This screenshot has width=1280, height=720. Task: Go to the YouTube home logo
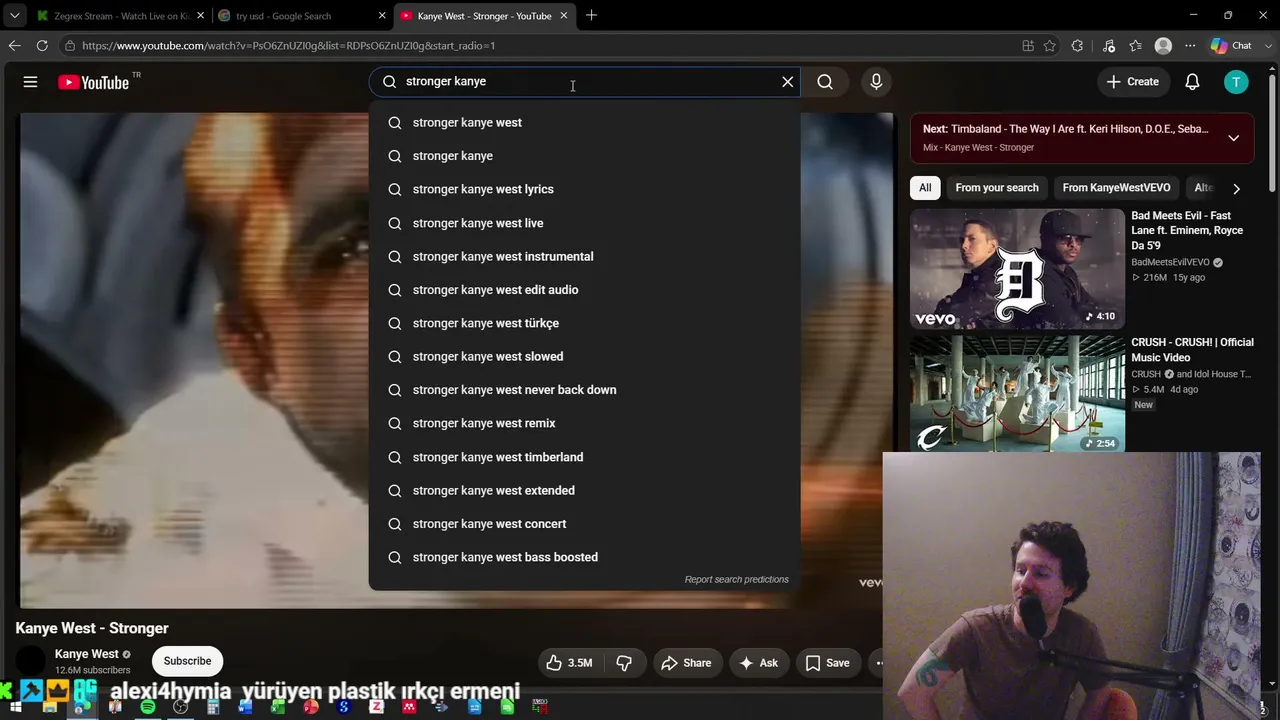94,82
